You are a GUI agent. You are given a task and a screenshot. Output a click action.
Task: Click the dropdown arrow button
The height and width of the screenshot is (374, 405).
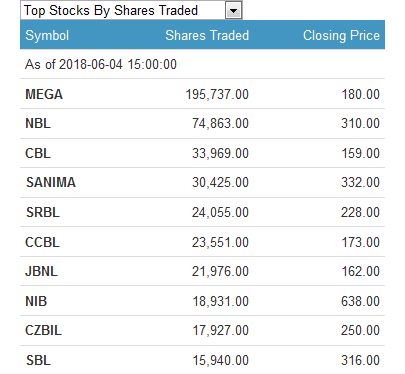[233, 11]
